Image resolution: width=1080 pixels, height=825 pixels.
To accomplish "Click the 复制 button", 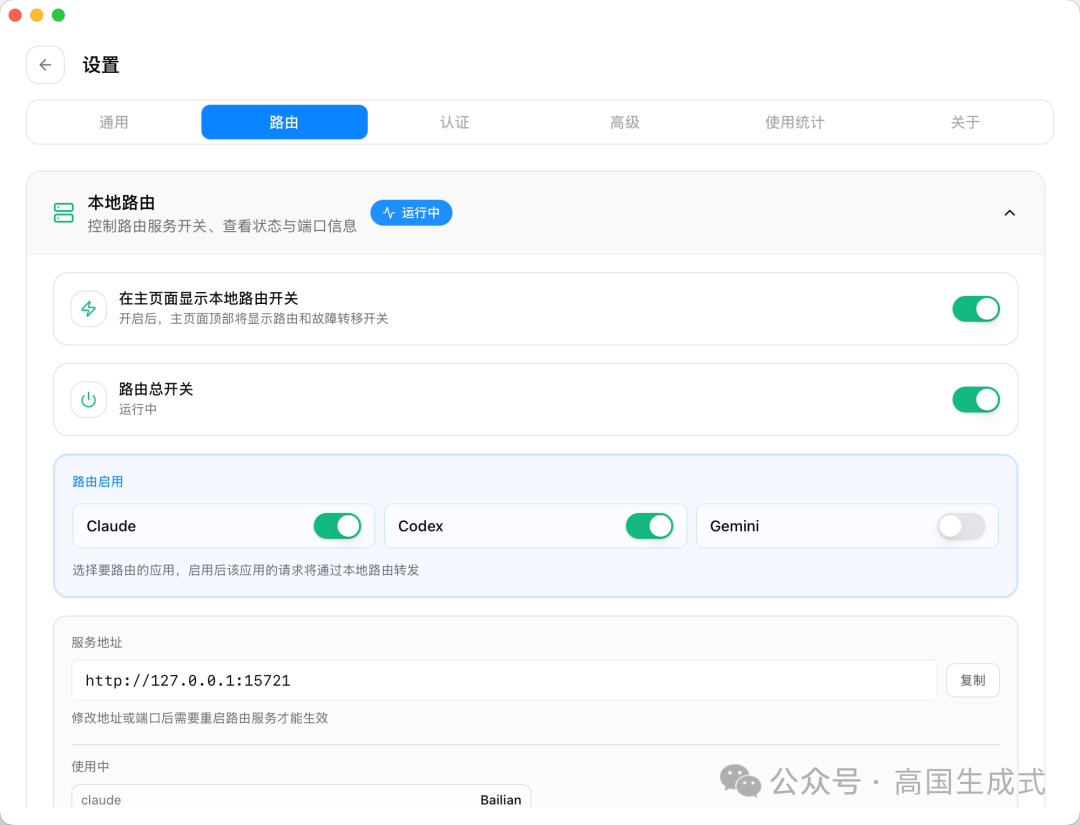I will click(973, 680).
